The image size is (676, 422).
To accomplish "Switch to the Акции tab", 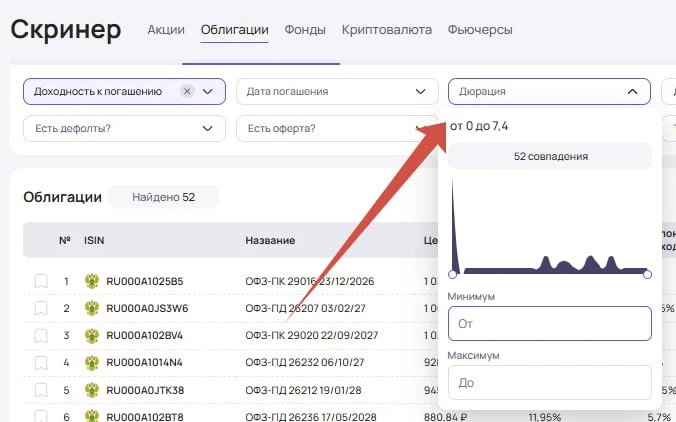I will tap(166, 30).
